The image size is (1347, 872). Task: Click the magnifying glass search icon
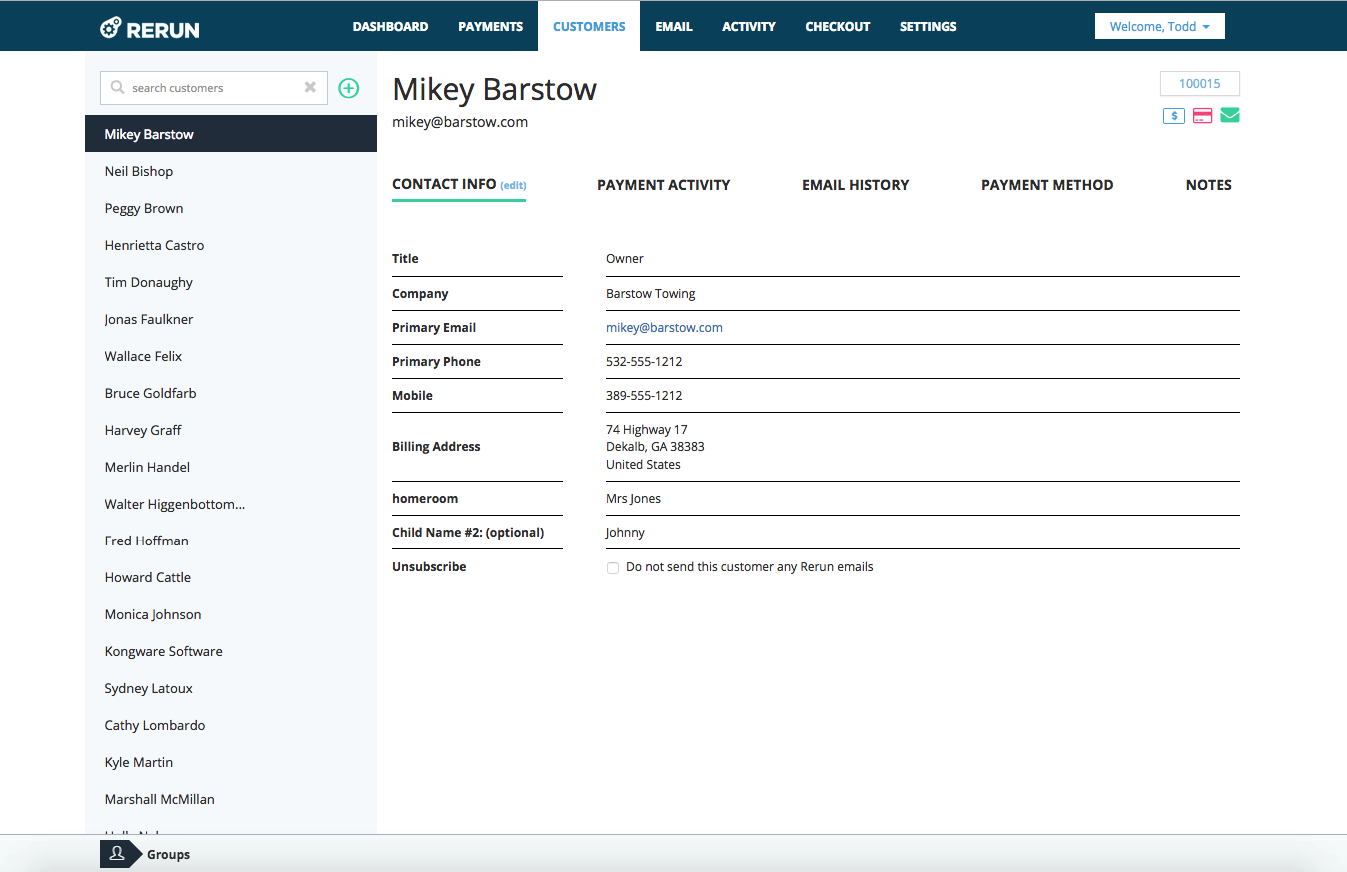(x=118, y=88)
